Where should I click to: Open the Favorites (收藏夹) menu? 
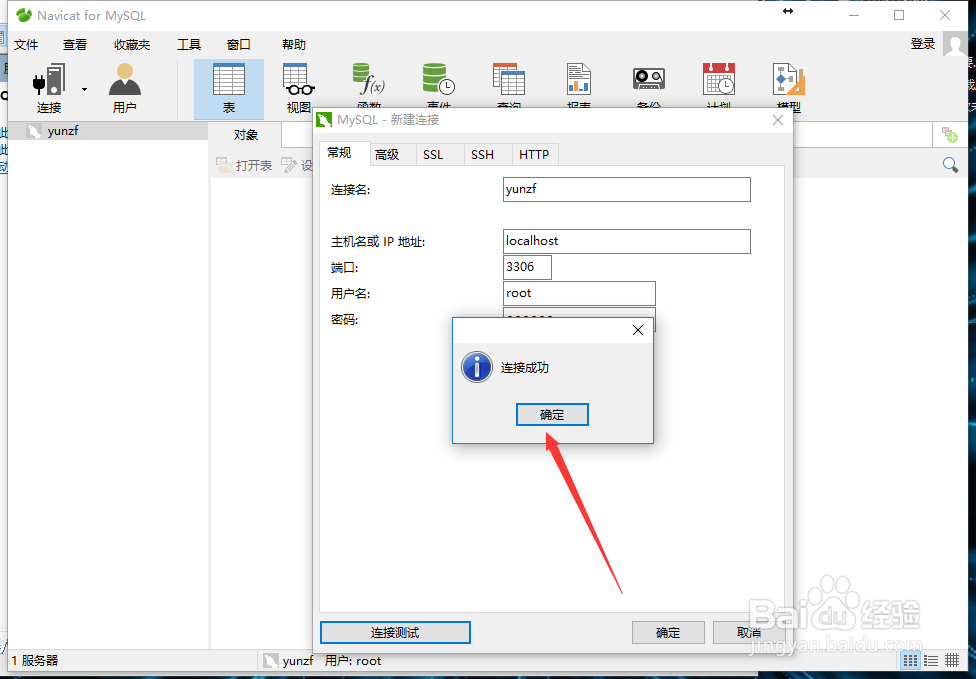132,45
